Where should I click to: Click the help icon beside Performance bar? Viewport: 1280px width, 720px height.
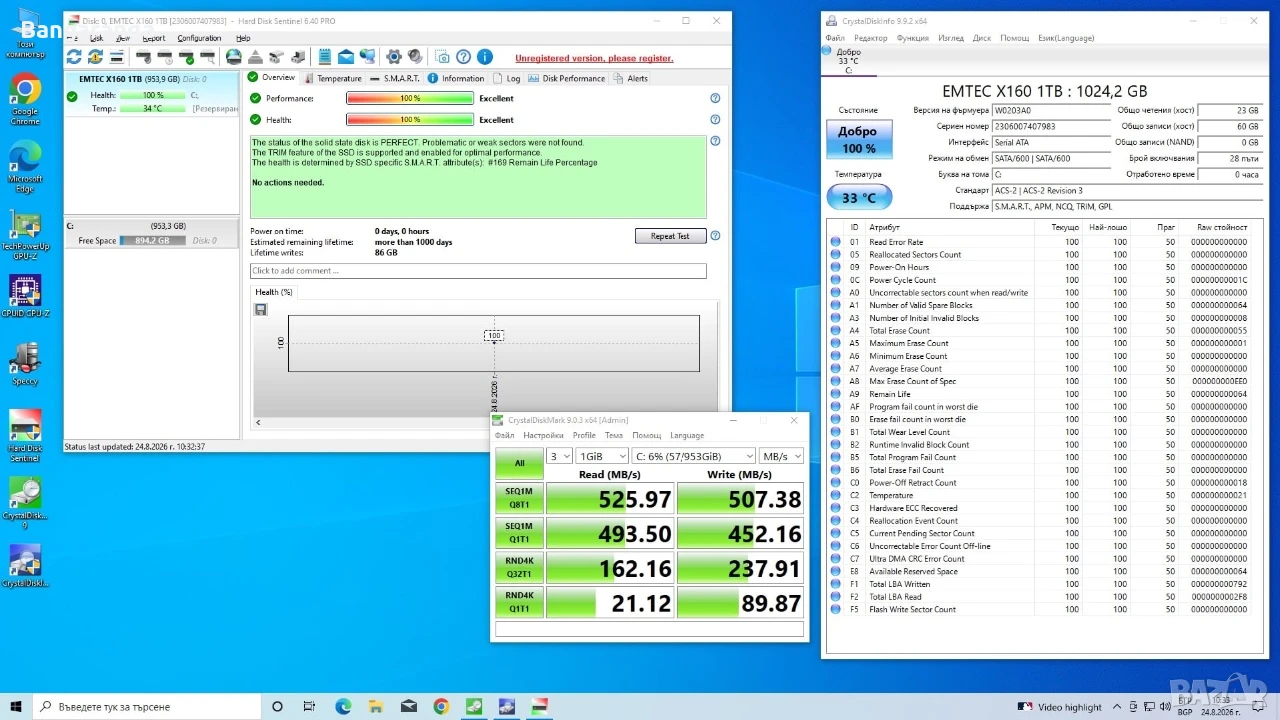click(x=715, y=98)
